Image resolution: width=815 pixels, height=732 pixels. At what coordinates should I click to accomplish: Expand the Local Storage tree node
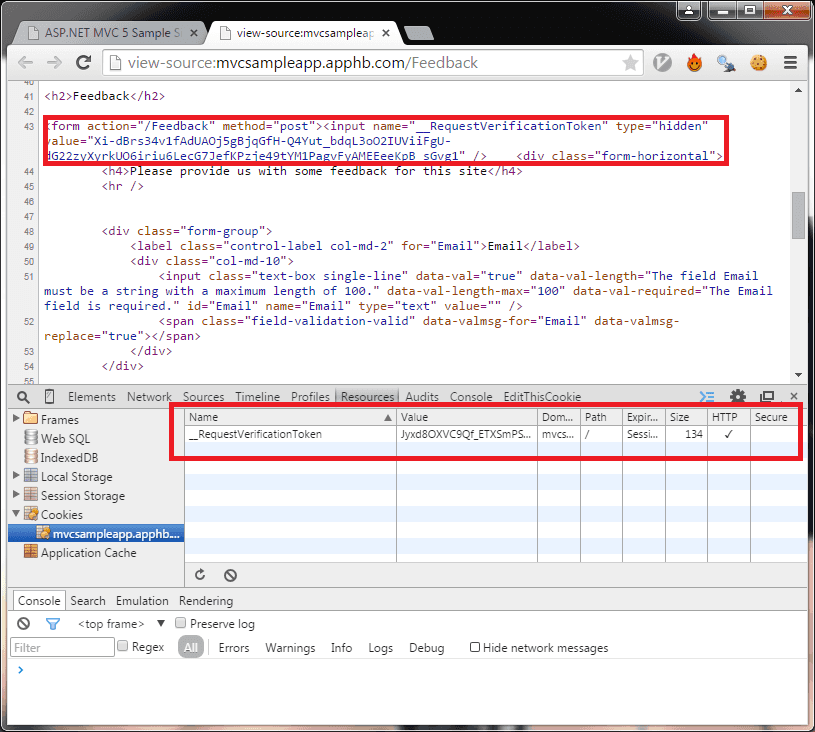point(16,477)
